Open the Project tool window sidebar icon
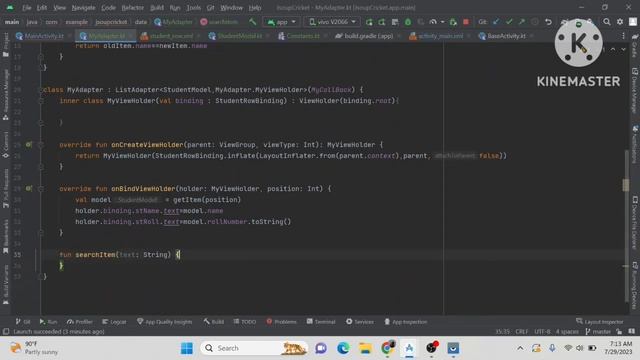 coord(6,44)
